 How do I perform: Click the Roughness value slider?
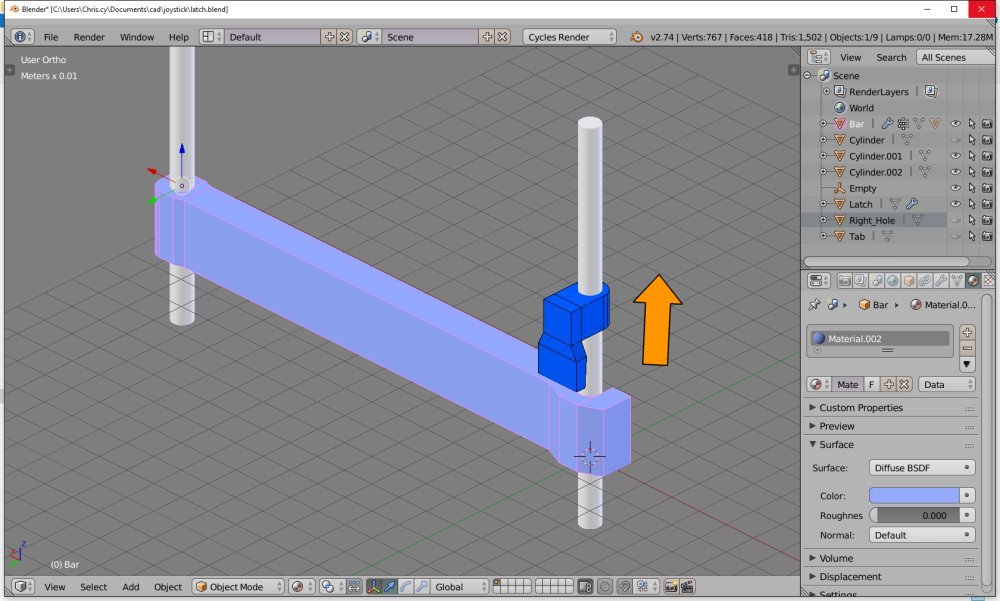914,516
